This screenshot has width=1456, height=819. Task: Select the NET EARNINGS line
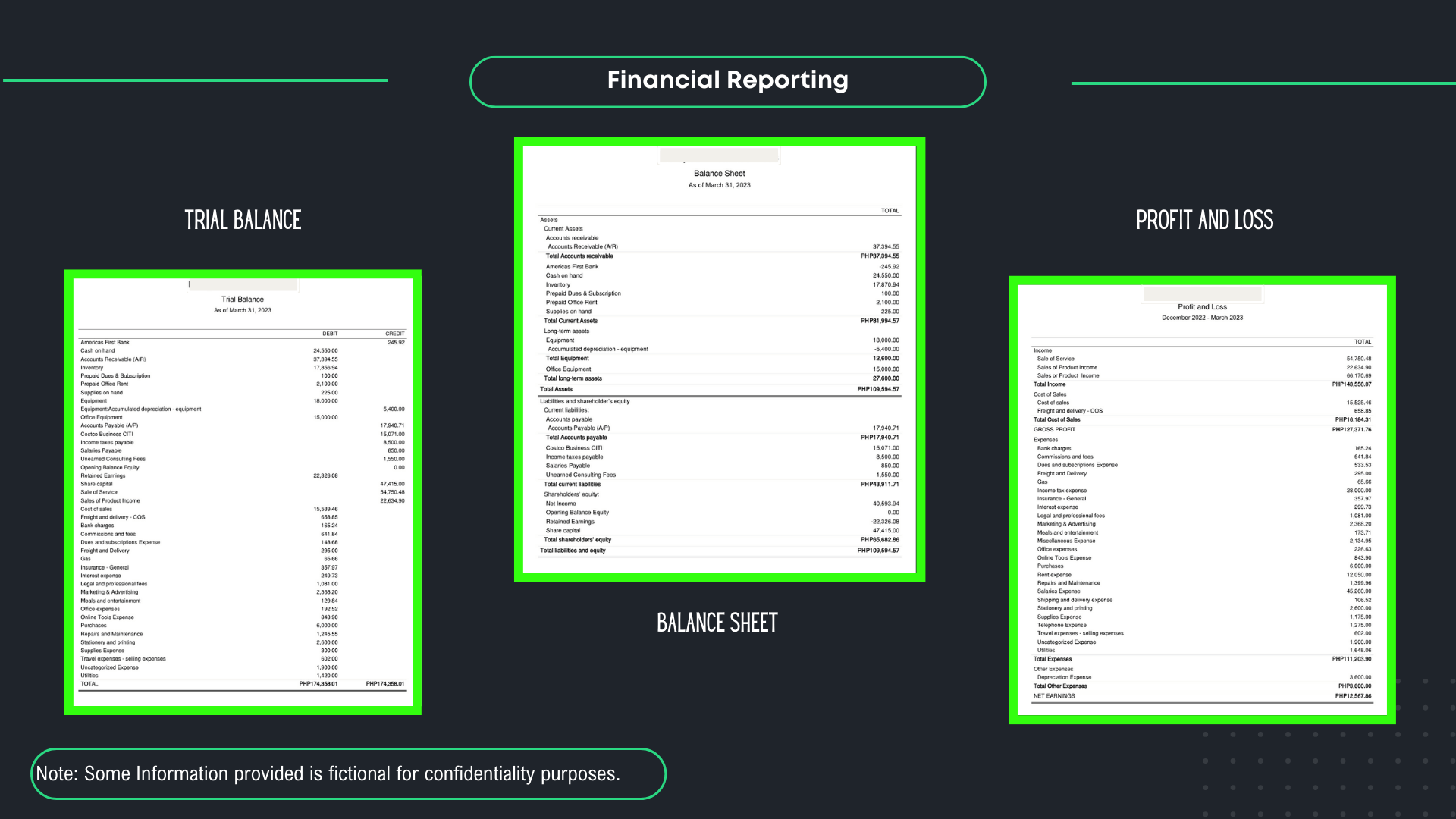[1202, 696]
